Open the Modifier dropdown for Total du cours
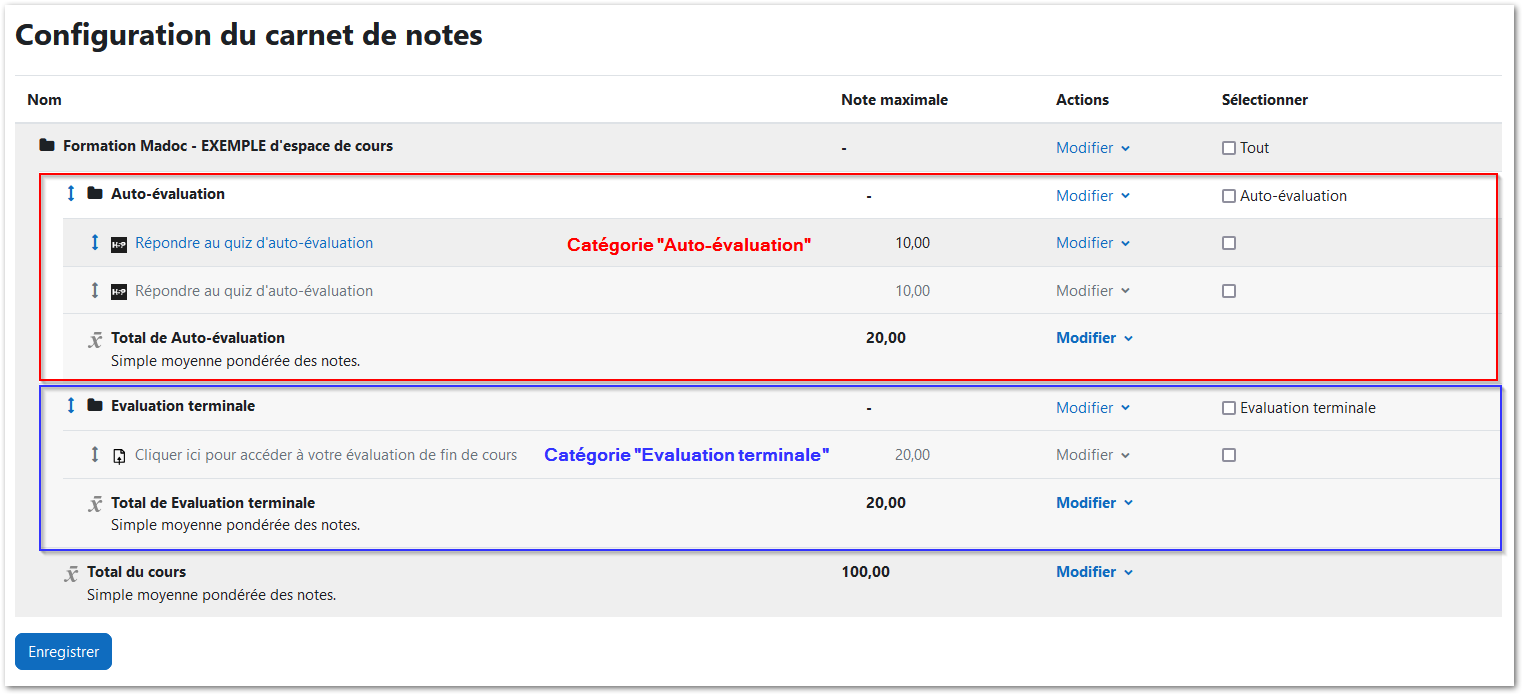This screenshot has width=1523, height=695. [x=1094, y=571]
